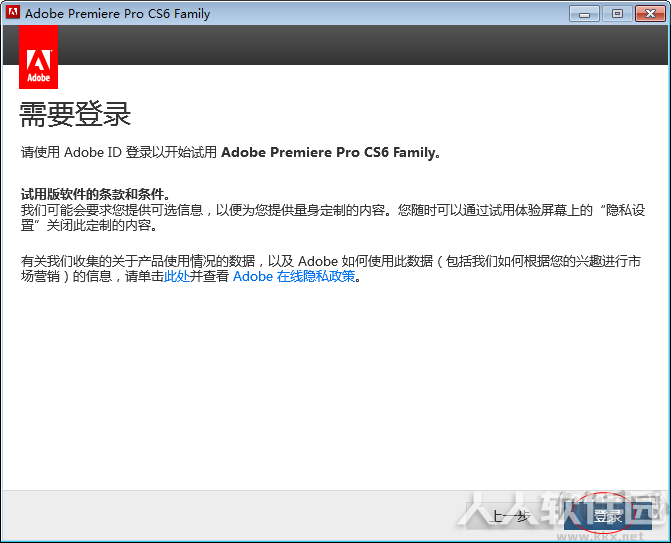Click the window title Adobe Premiere Pro CS6 Family
Screen dimensions: 671x543
point(118,14)
